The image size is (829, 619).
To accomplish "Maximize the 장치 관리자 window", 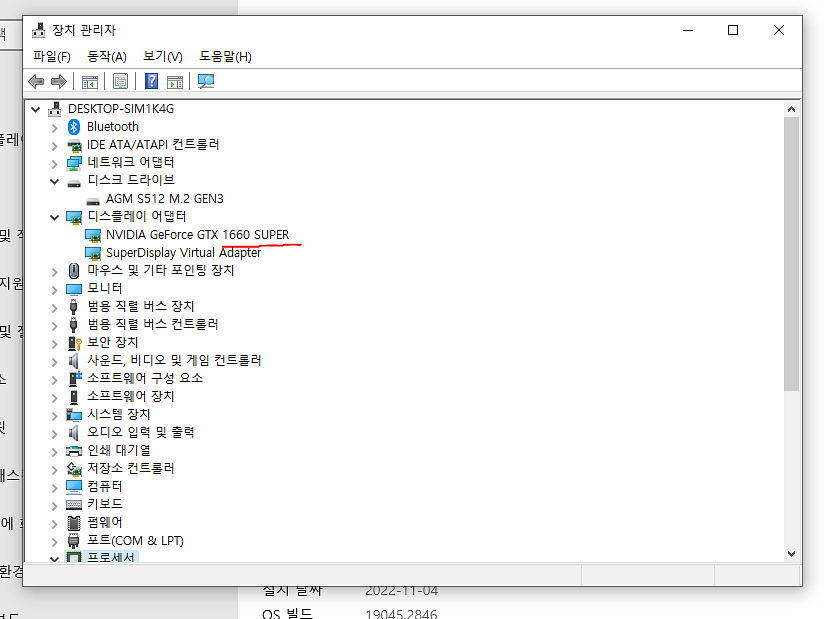I will pyautogui.click(x=733, y=30).
